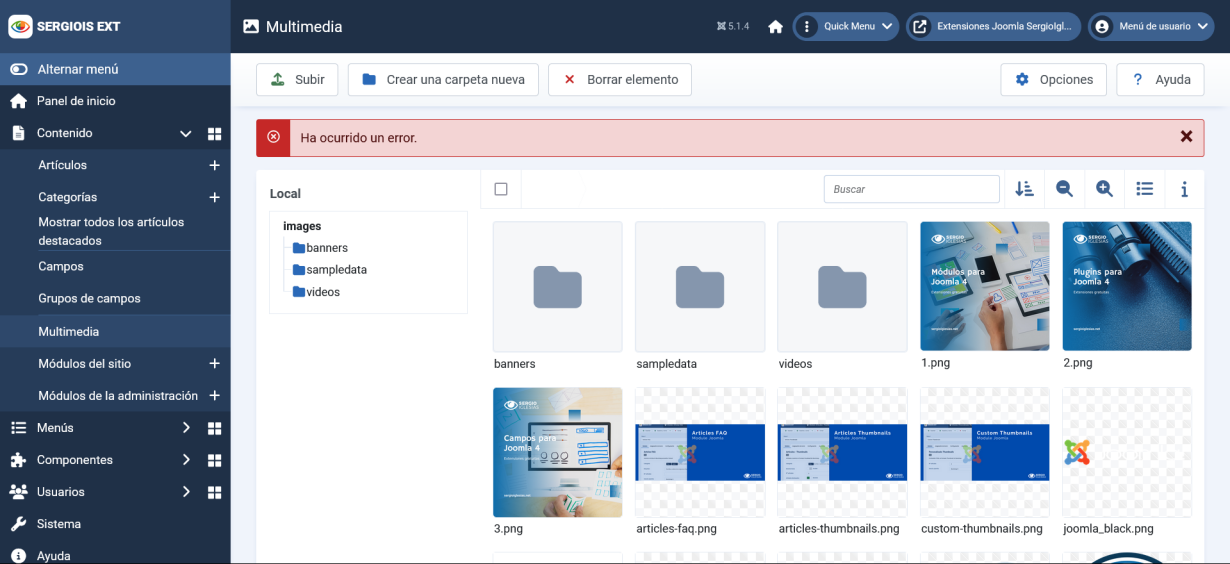This screenshot has width=1230, height=564.
Task: Select the joomla_black.png thumbnail
Action: [1127, 453]
